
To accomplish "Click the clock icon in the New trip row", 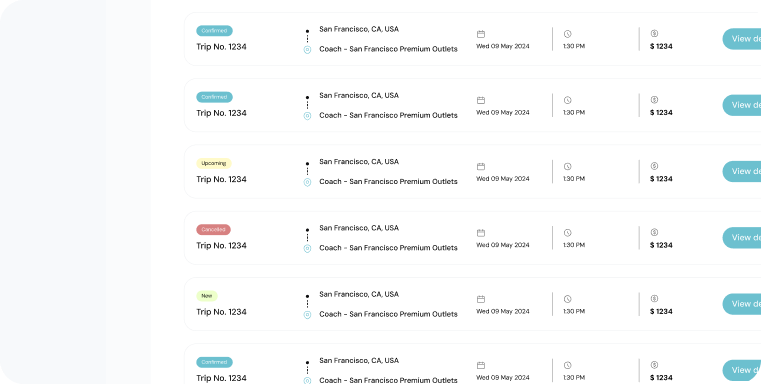I will coord(567,299).
